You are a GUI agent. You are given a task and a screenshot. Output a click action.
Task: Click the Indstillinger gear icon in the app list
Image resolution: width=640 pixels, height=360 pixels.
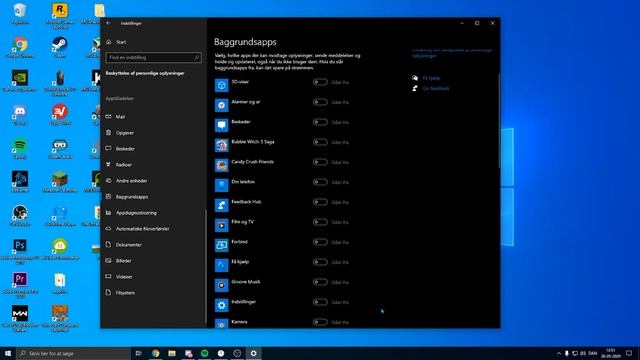(x=222, y=305)
